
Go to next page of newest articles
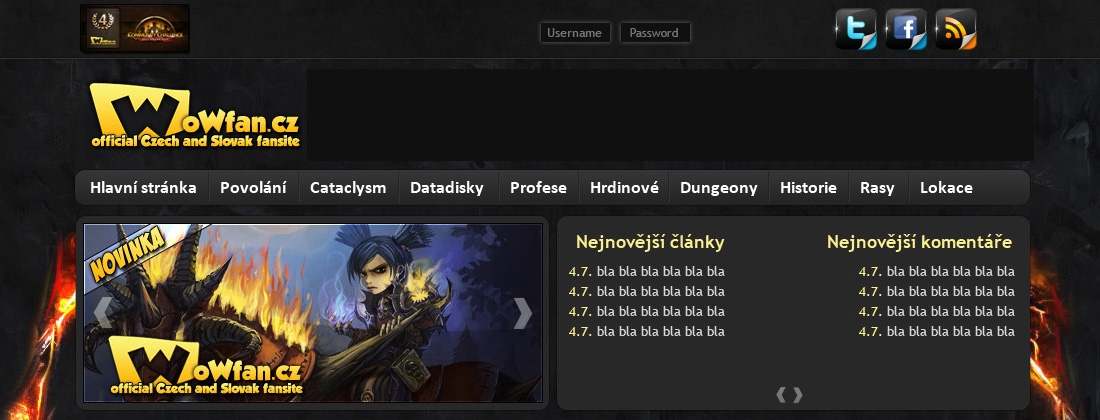pos(798,395)
